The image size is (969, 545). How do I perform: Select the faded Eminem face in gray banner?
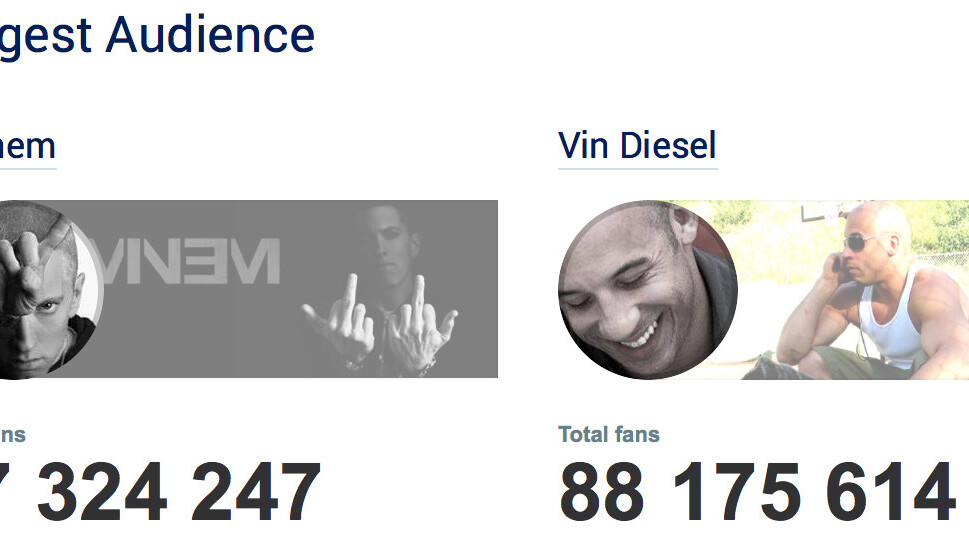[385, 238]
